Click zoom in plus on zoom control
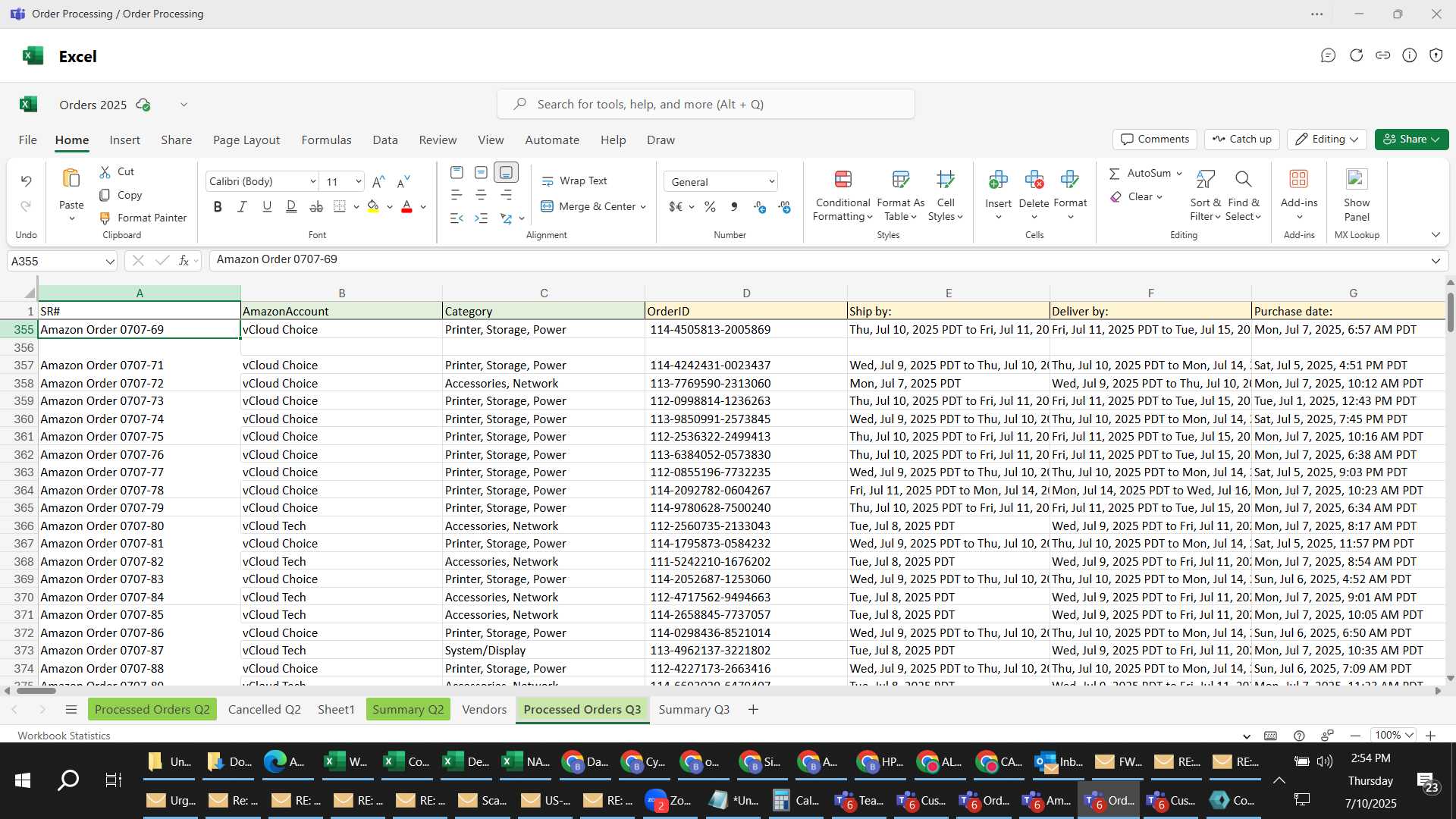Screen dimensions: 1456x819 (1430, 736)
